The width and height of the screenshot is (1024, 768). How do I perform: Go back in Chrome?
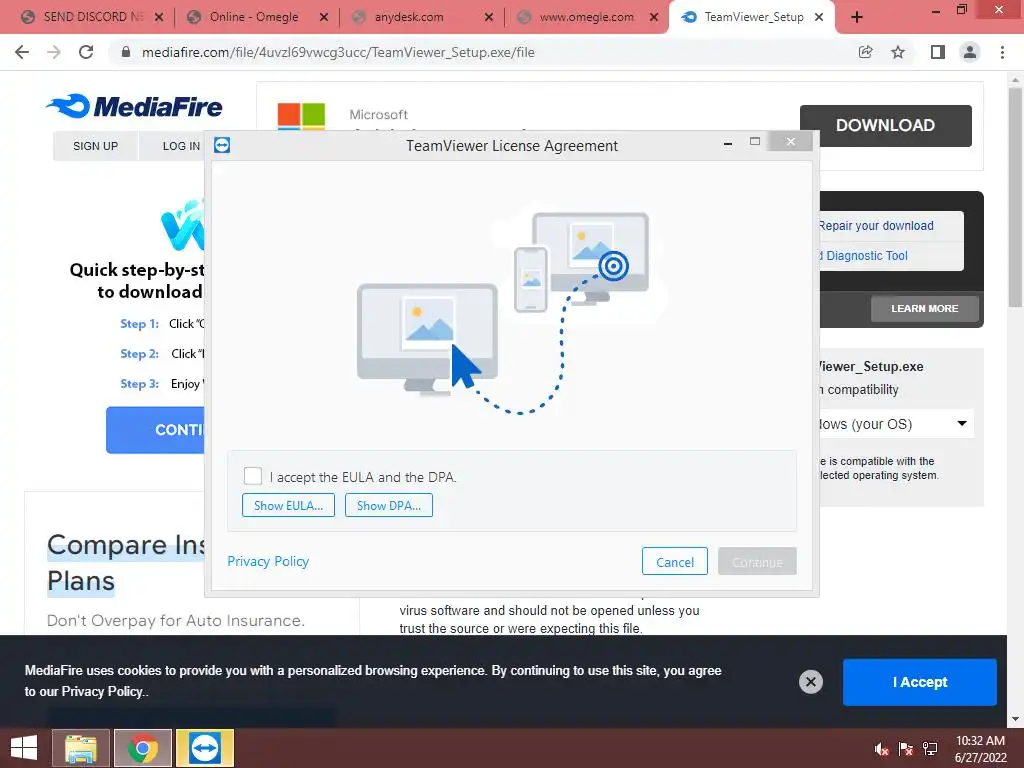(22, 52)
